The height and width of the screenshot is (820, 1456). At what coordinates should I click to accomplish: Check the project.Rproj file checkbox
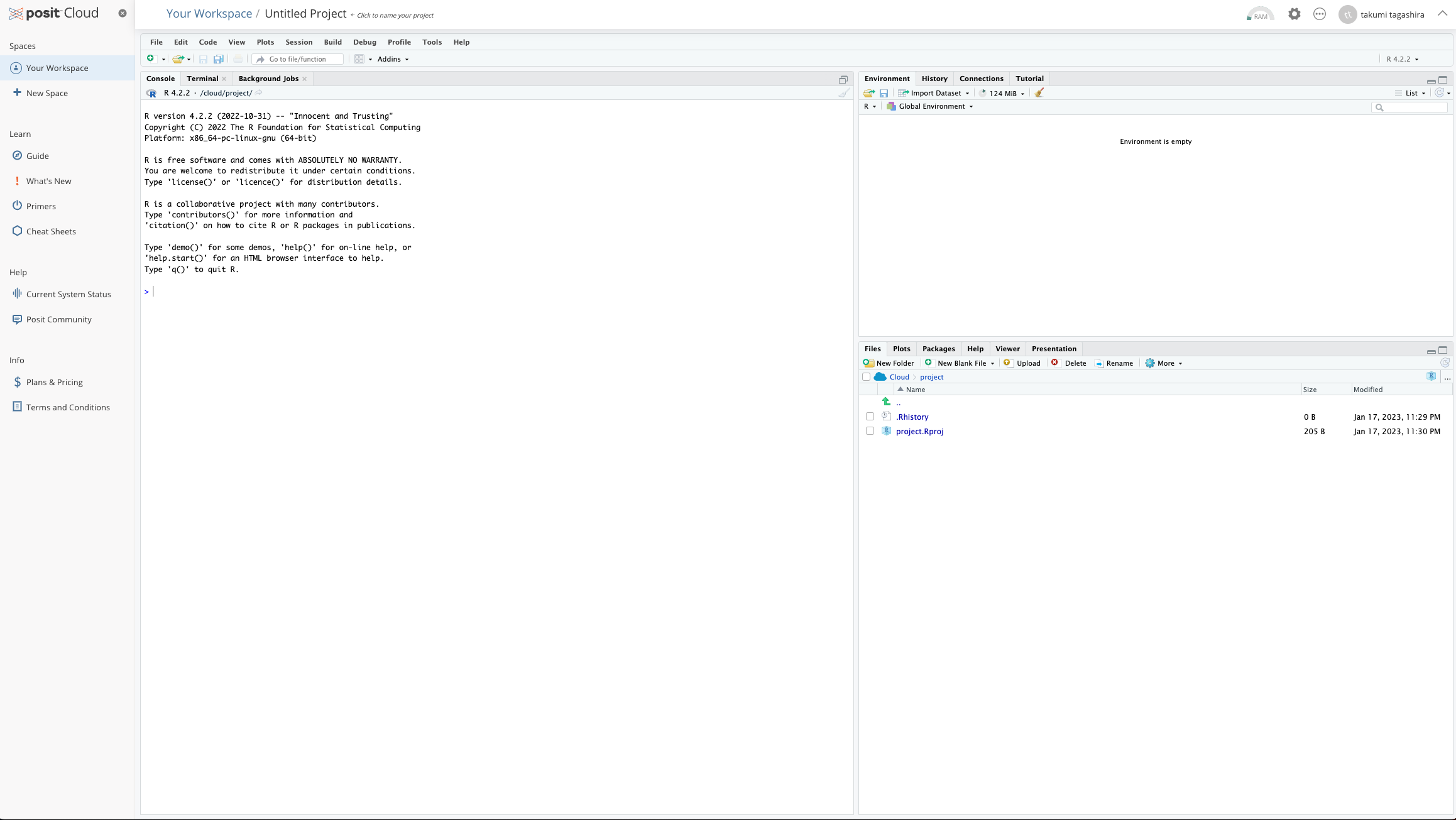[x=870, y=430]
